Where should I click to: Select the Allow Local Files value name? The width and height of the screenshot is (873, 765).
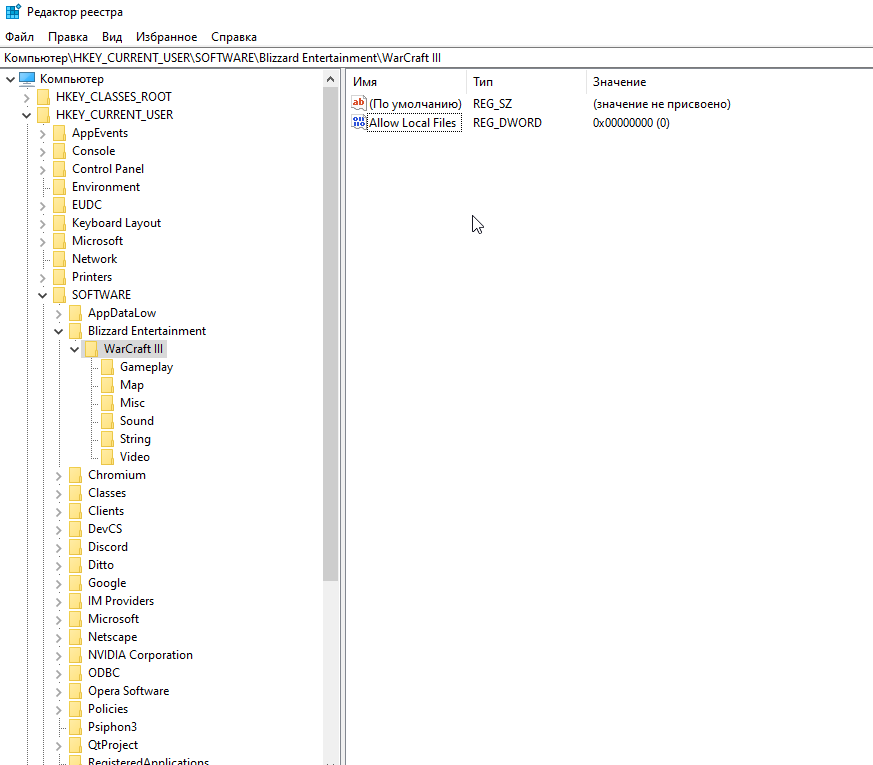(413, 123)
